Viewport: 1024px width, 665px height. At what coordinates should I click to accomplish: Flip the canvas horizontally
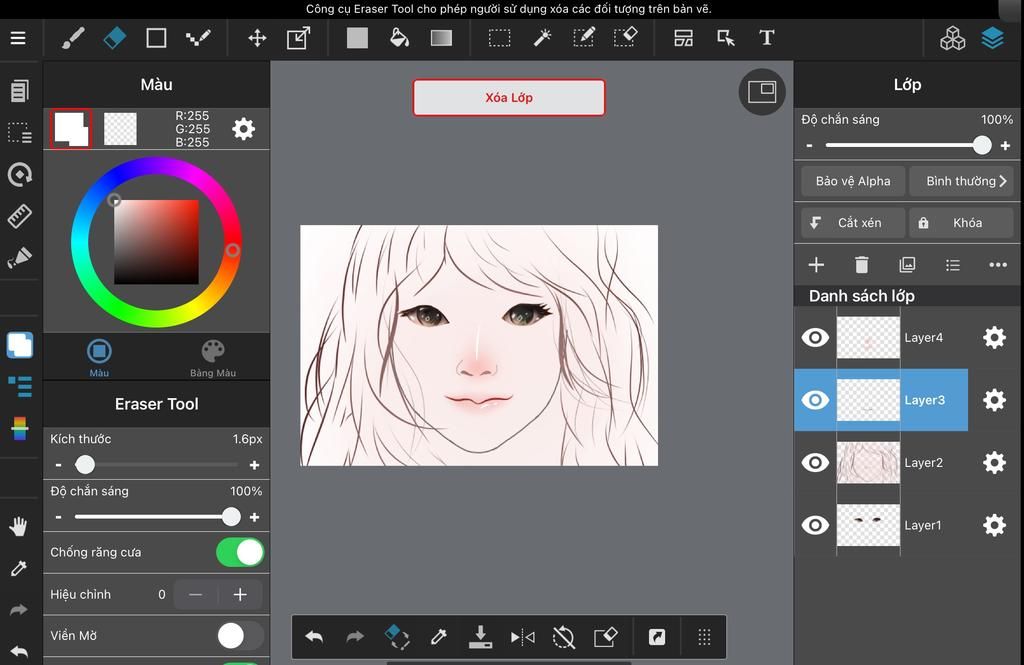coord(522,637)
